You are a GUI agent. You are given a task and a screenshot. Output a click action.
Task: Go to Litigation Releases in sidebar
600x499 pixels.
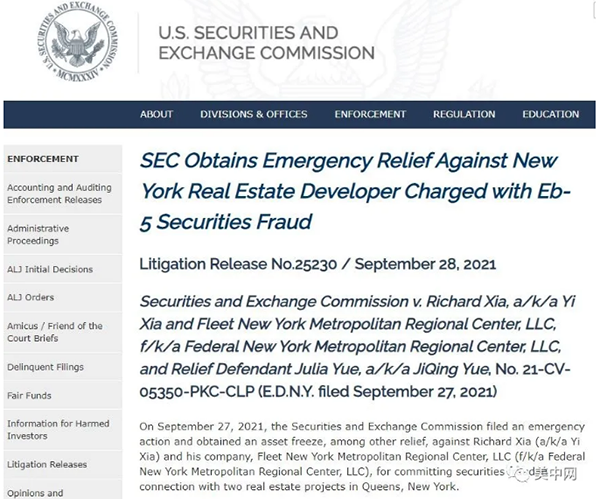coord(47,465)
